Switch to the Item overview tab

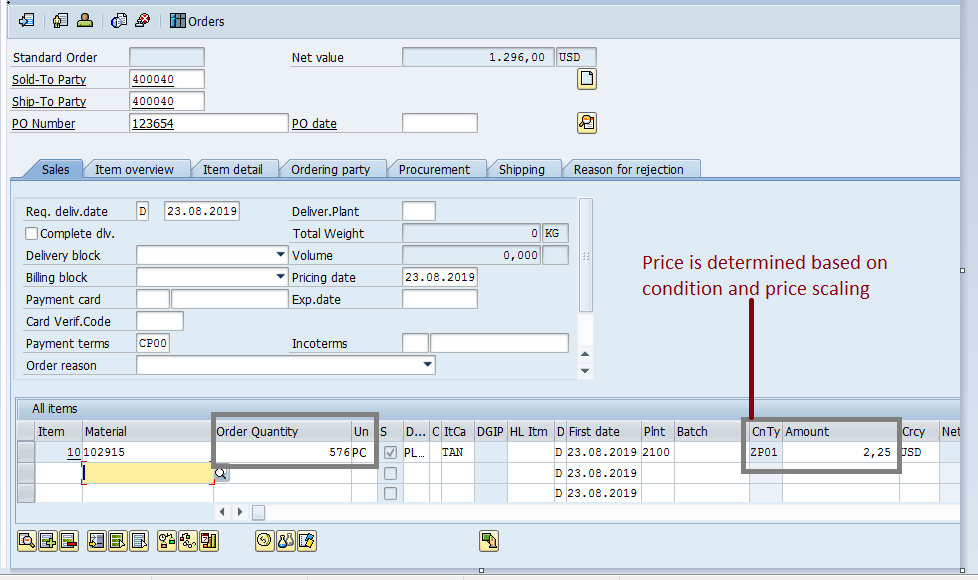pos(134,169)
